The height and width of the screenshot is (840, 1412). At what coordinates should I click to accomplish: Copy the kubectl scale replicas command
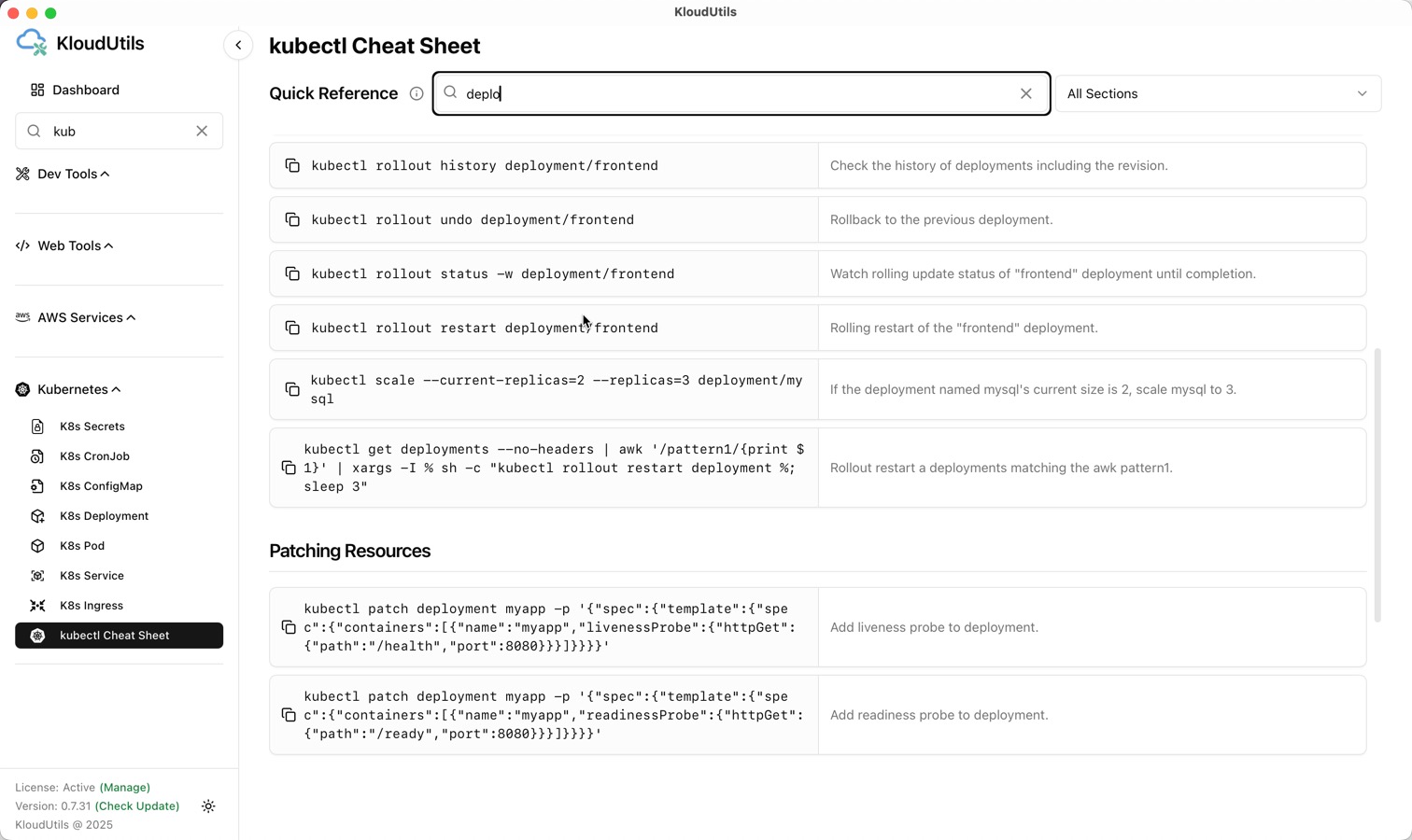(x=292, y=389)
